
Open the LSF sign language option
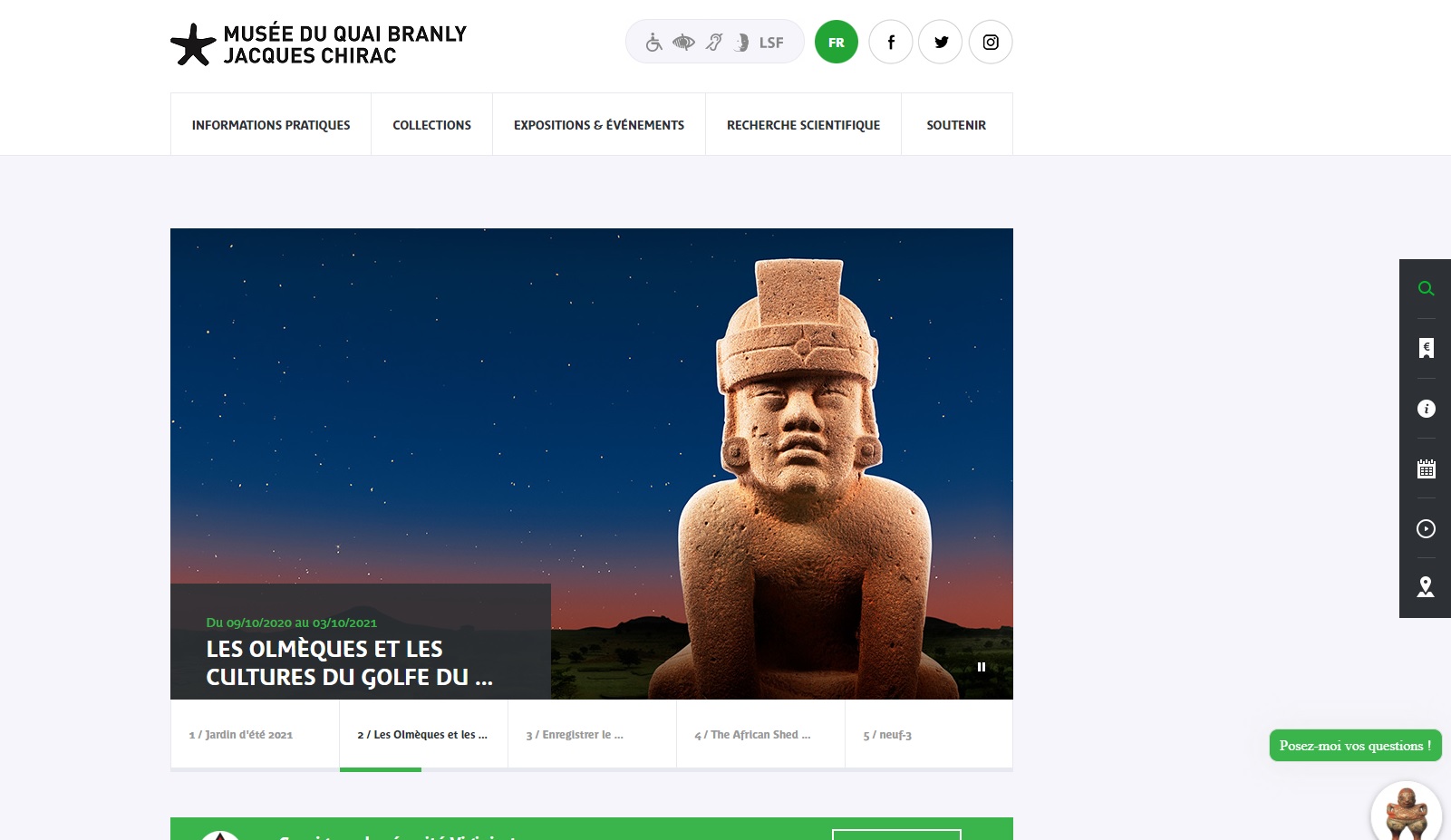click(771, 43)
